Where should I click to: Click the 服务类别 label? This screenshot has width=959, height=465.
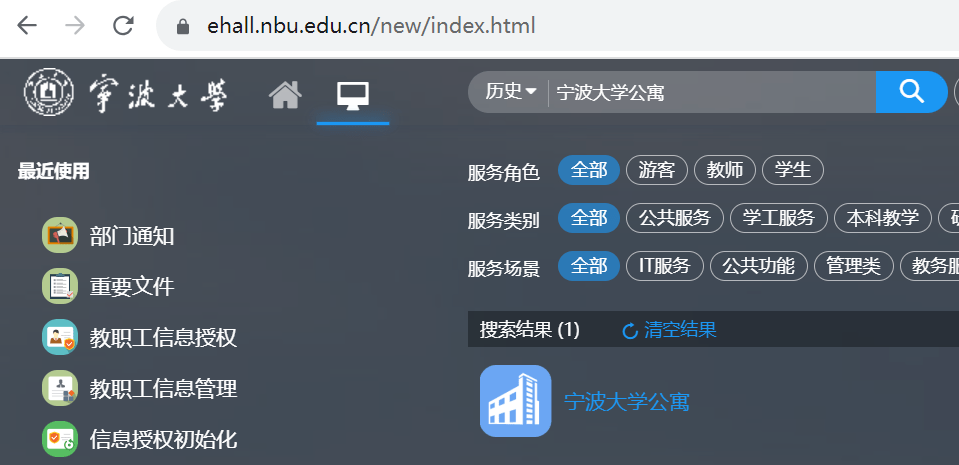504,221
